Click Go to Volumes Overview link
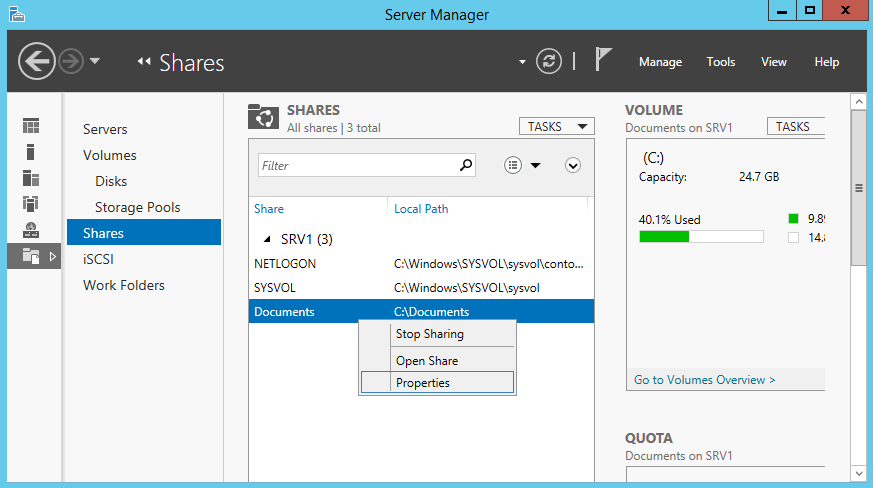The image size is (873, 488). 704,380
